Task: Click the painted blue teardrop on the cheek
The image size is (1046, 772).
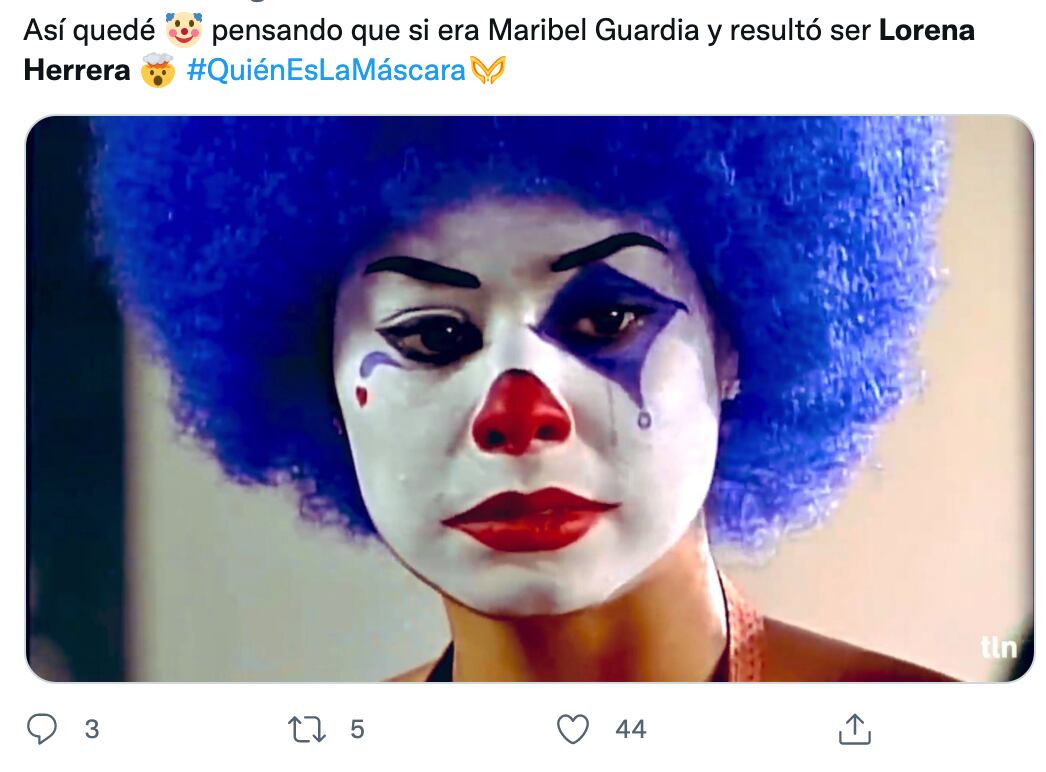Action: tap(644, 420)
